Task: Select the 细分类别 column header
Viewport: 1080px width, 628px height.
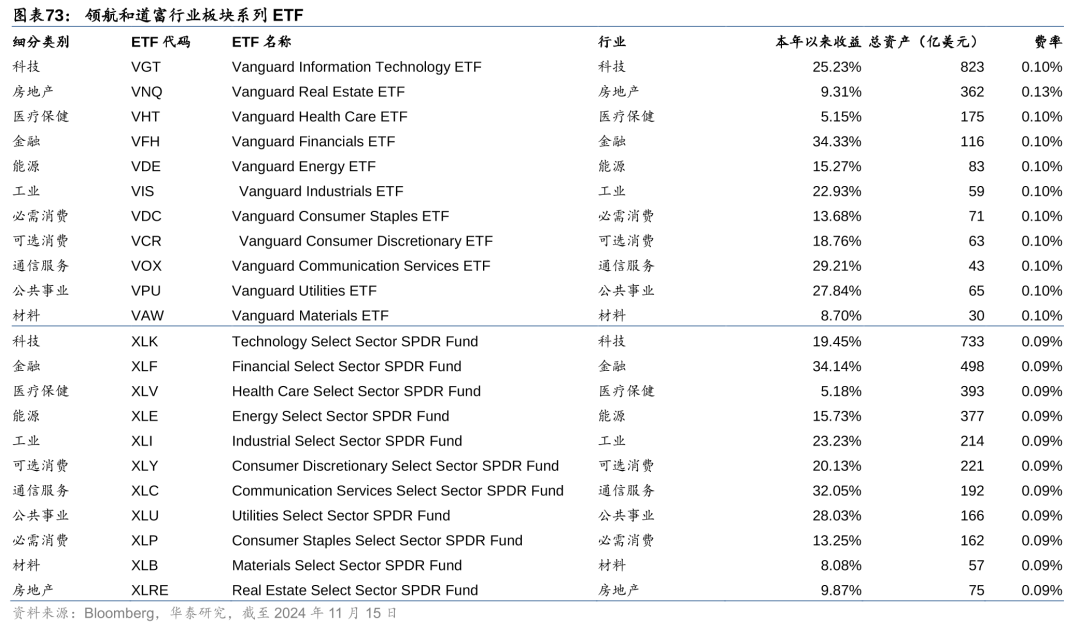Action: (41, 42)
